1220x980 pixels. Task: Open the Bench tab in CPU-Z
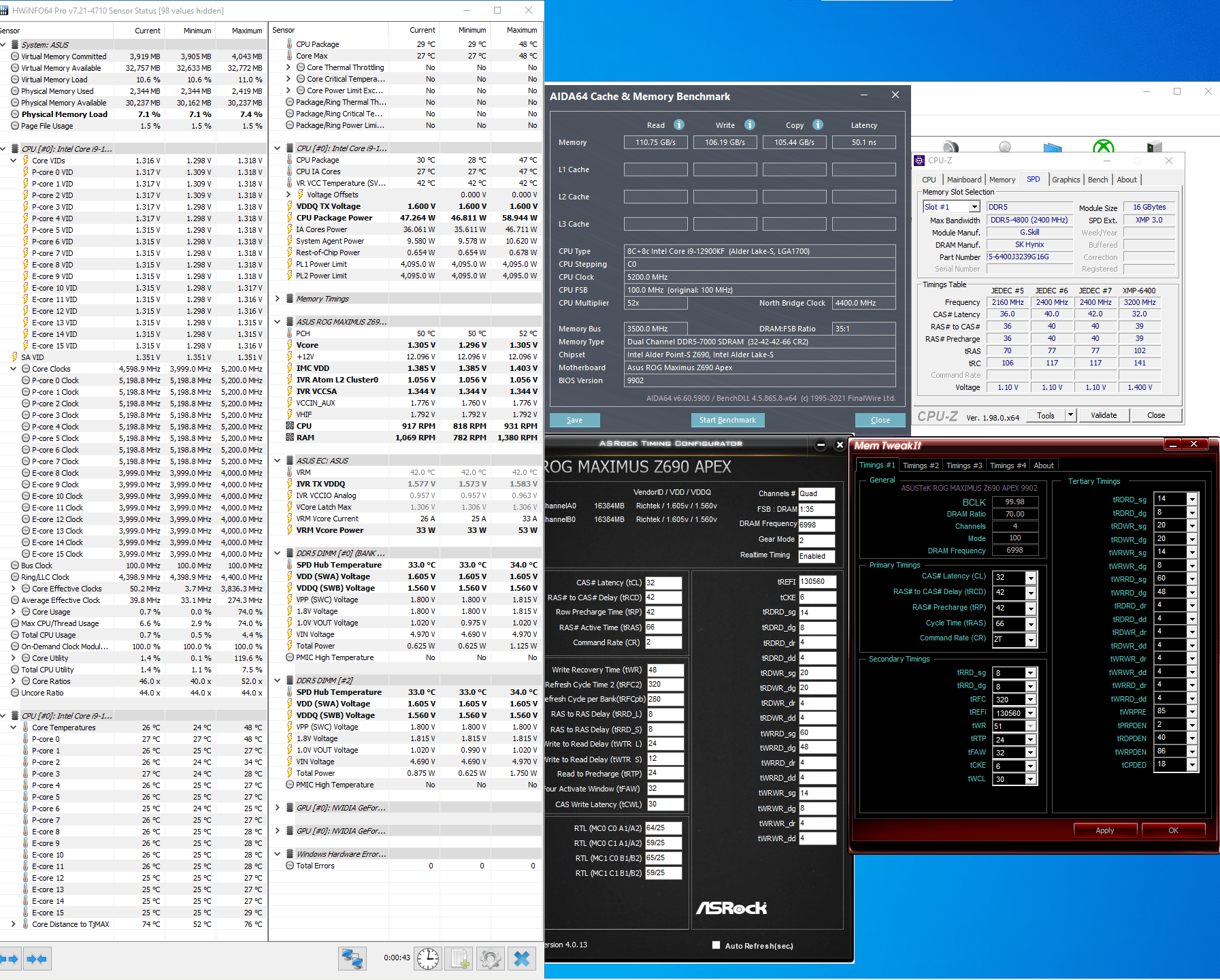1098,180
